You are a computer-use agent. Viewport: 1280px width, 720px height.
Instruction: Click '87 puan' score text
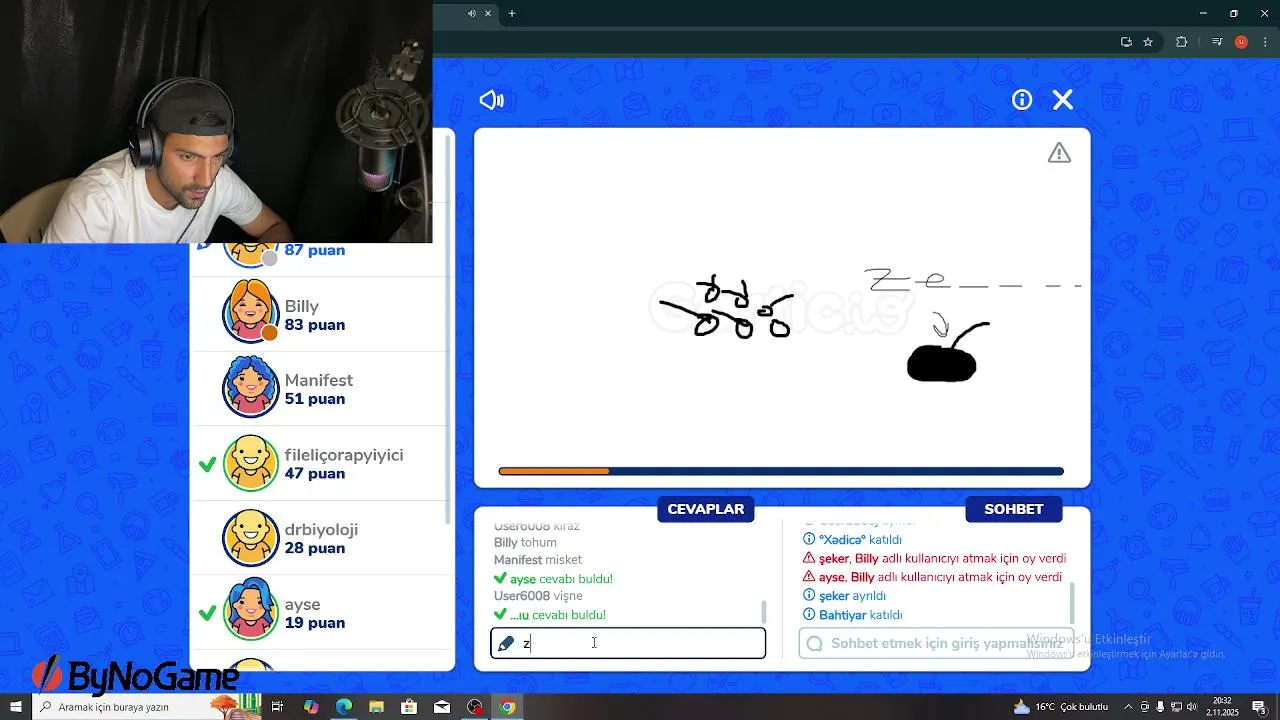coord(315,250)
